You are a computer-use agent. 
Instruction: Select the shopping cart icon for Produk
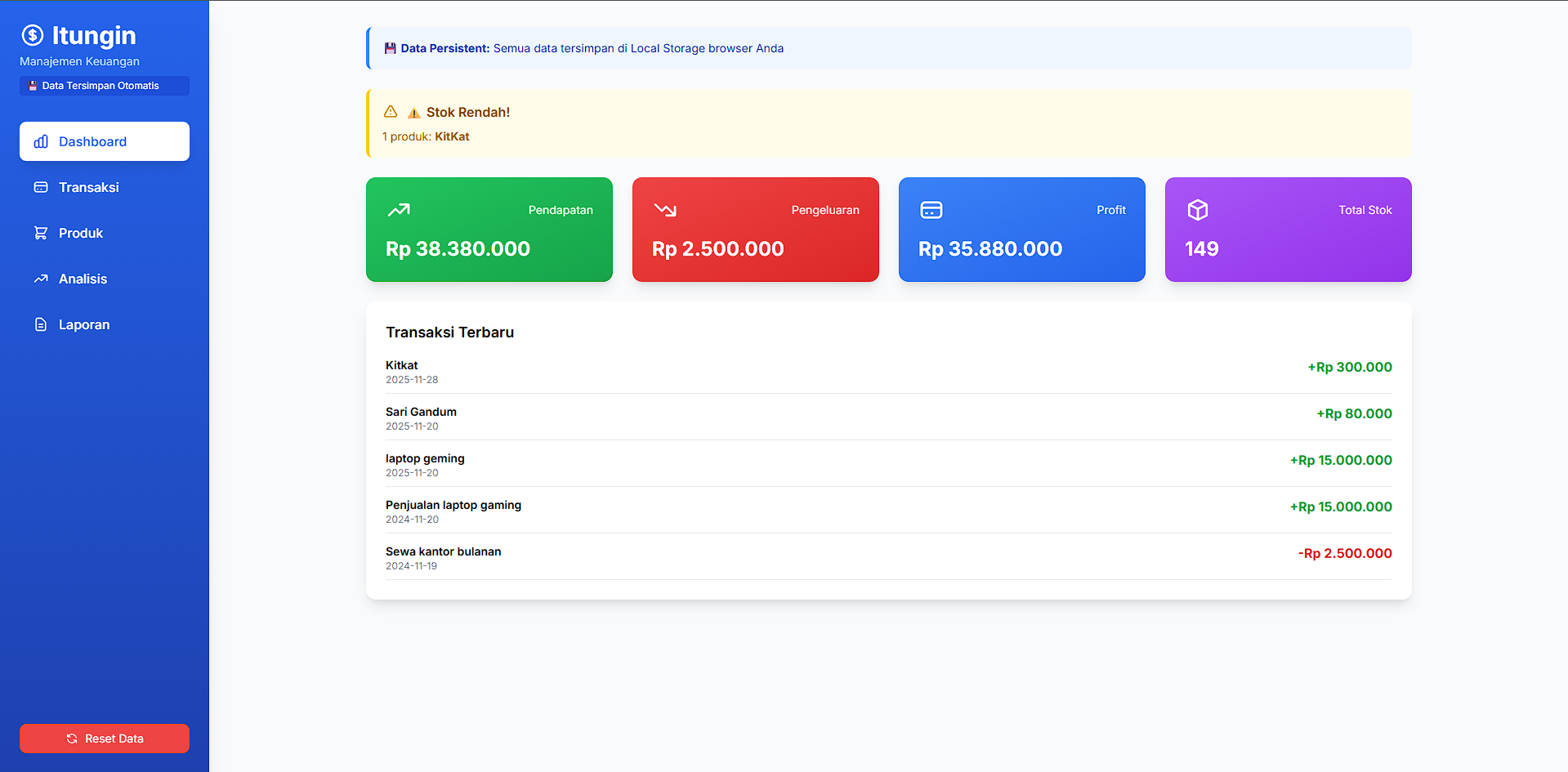pos(40,233)
